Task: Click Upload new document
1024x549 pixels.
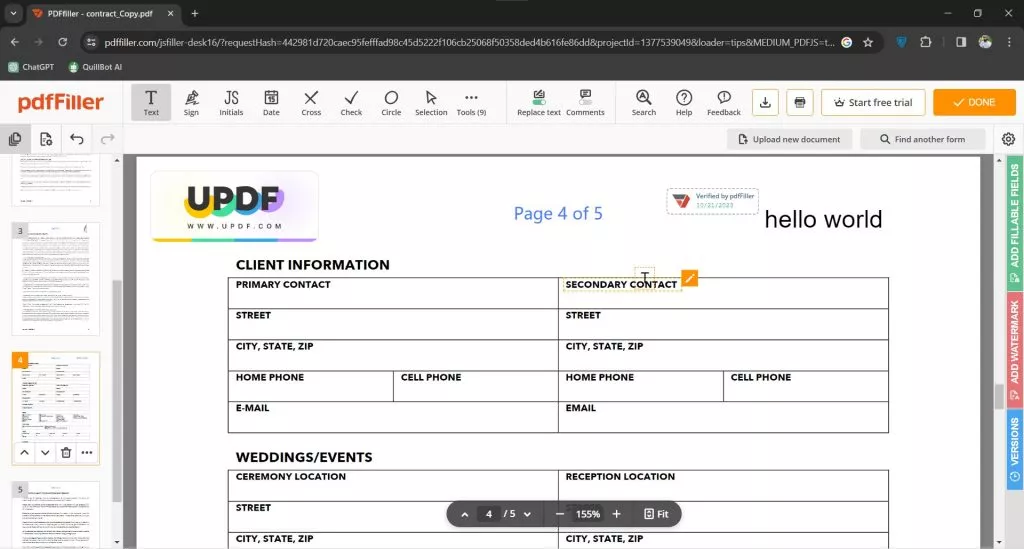Action: tap(790, 139)
